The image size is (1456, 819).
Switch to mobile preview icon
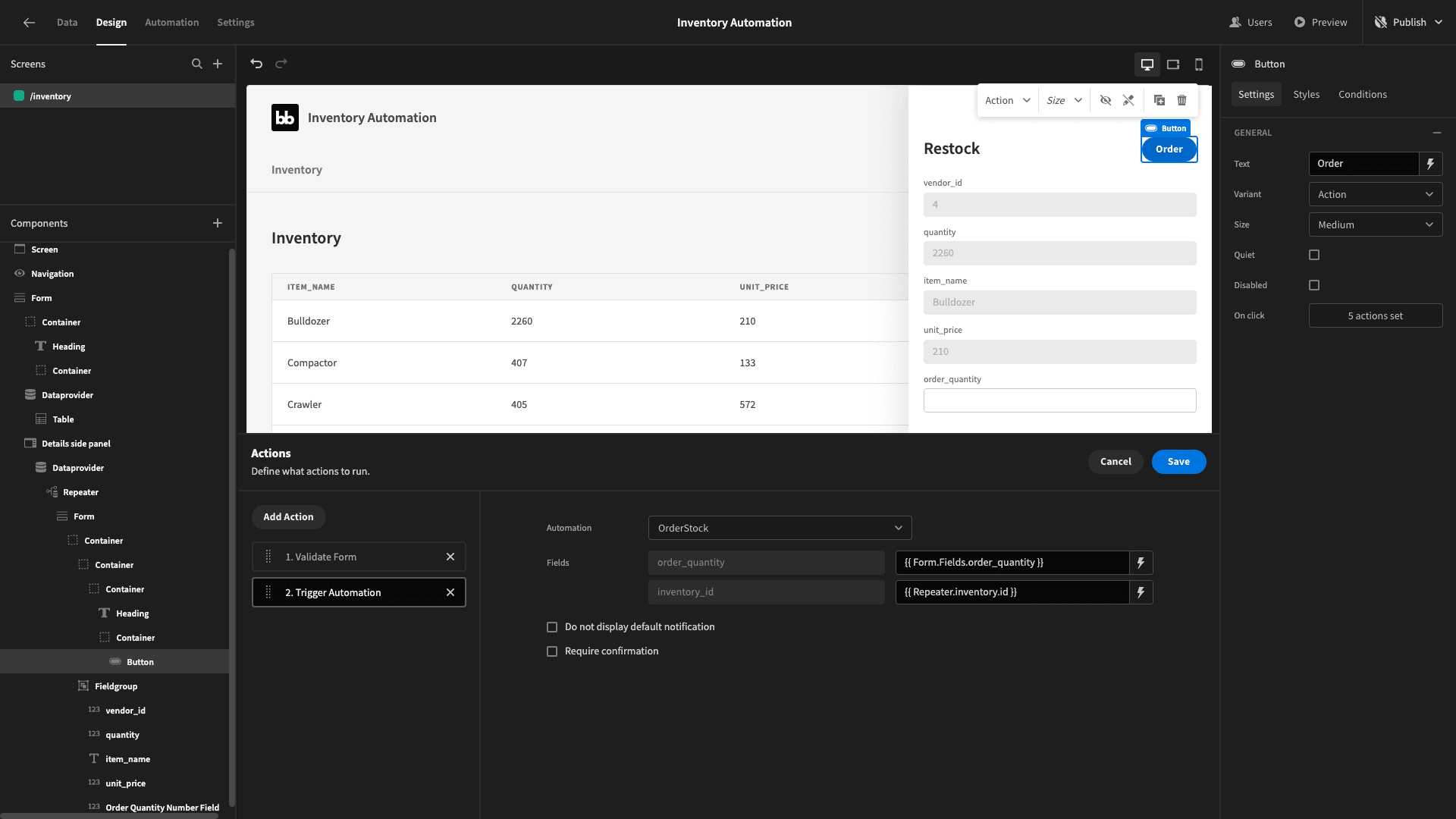point(1199,64)
